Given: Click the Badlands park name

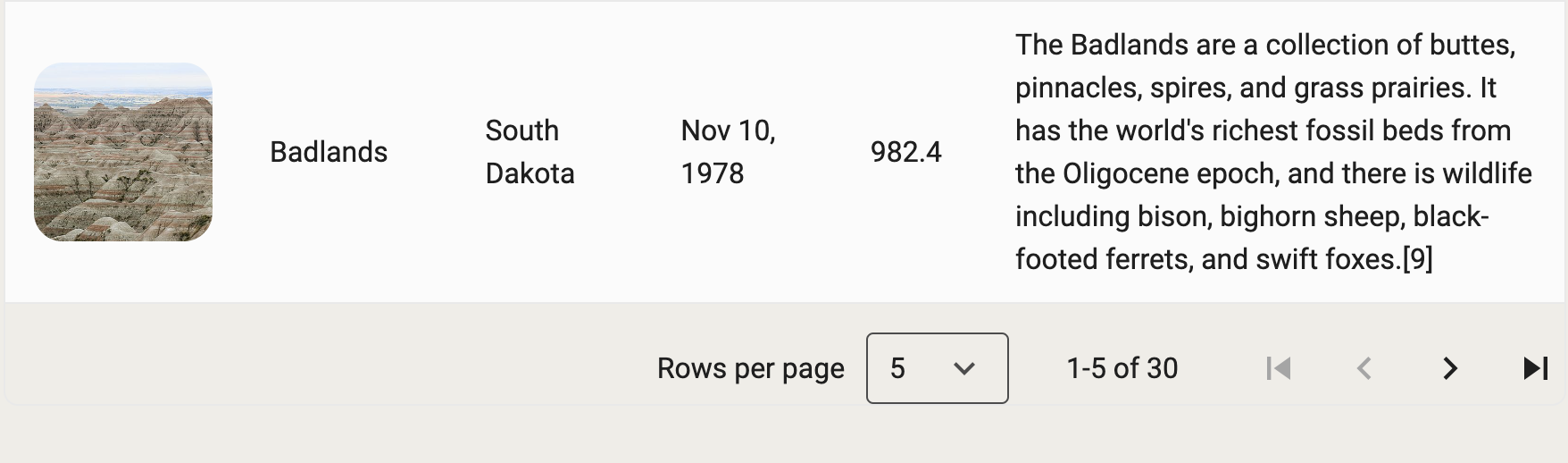Looking at the screenshot, I should point(329,152).
